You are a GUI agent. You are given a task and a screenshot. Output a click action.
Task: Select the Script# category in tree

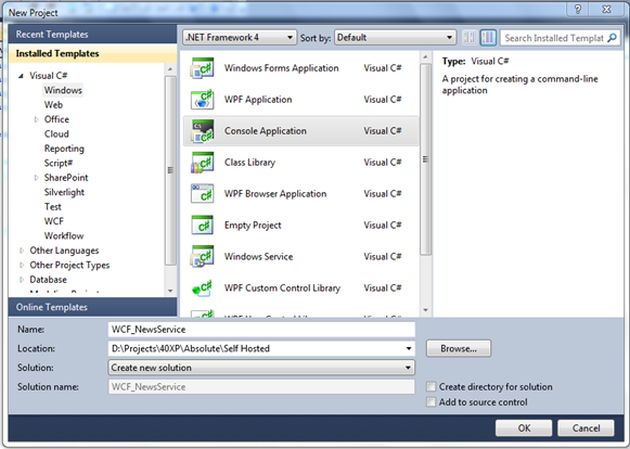58,163
